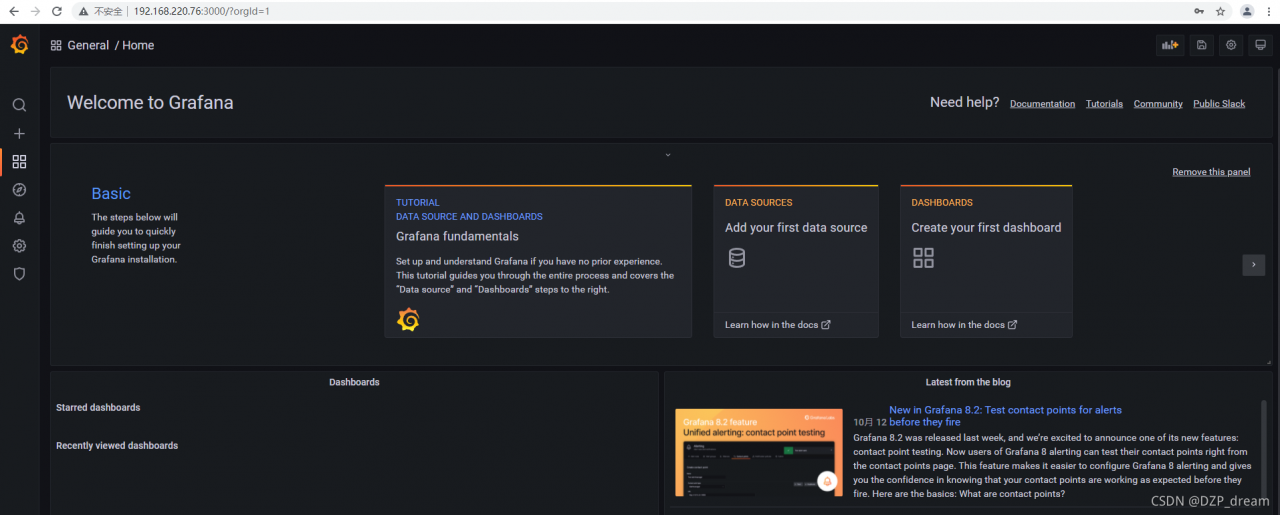The image size is (1280, 515).
Task: Click the Recently viewed dashboards heading
Action: click(x=117, y=446)
